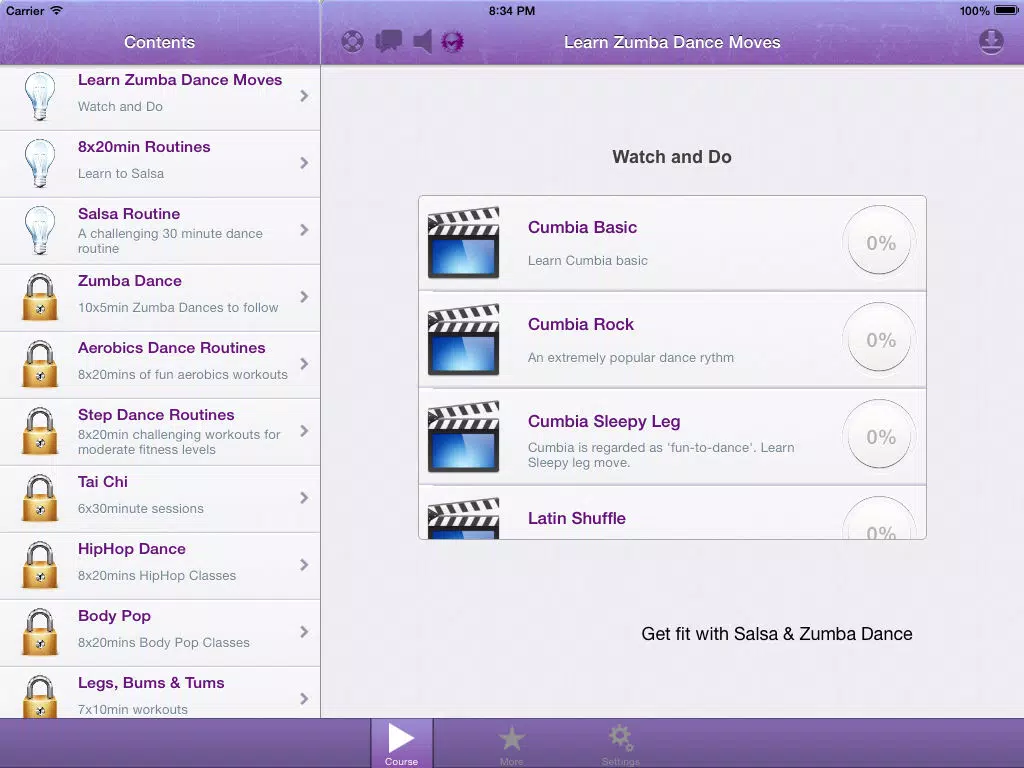The width and height of the screenshot is (1024, 768).
Task: Tap the checkmark badge icon in header
Action: click(x=453, y=42)
